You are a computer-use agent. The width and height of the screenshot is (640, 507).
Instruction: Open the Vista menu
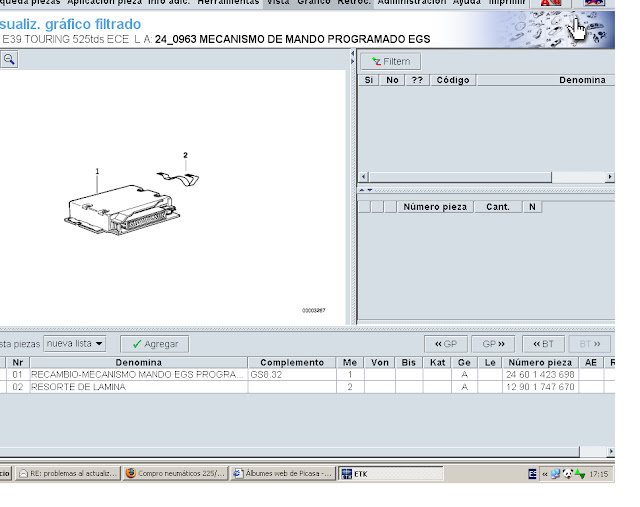point(278,2)
